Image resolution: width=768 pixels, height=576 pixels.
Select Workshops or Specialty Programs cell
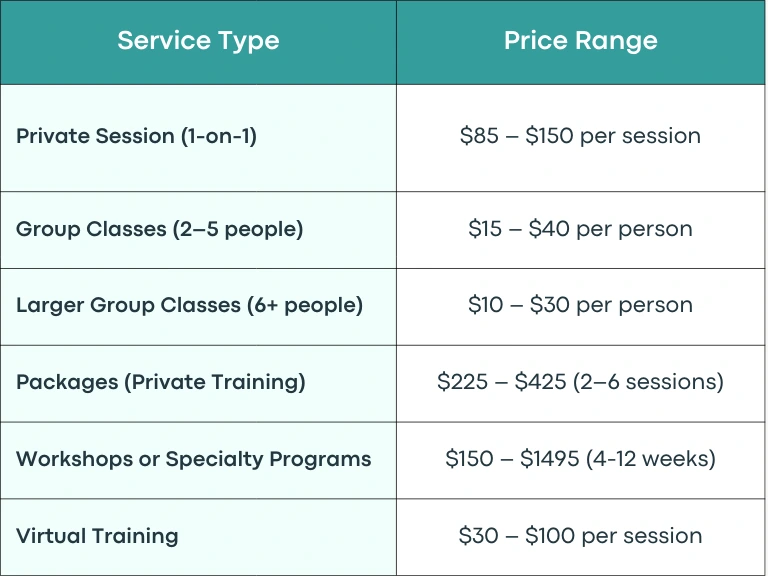[x=198, y=460]
